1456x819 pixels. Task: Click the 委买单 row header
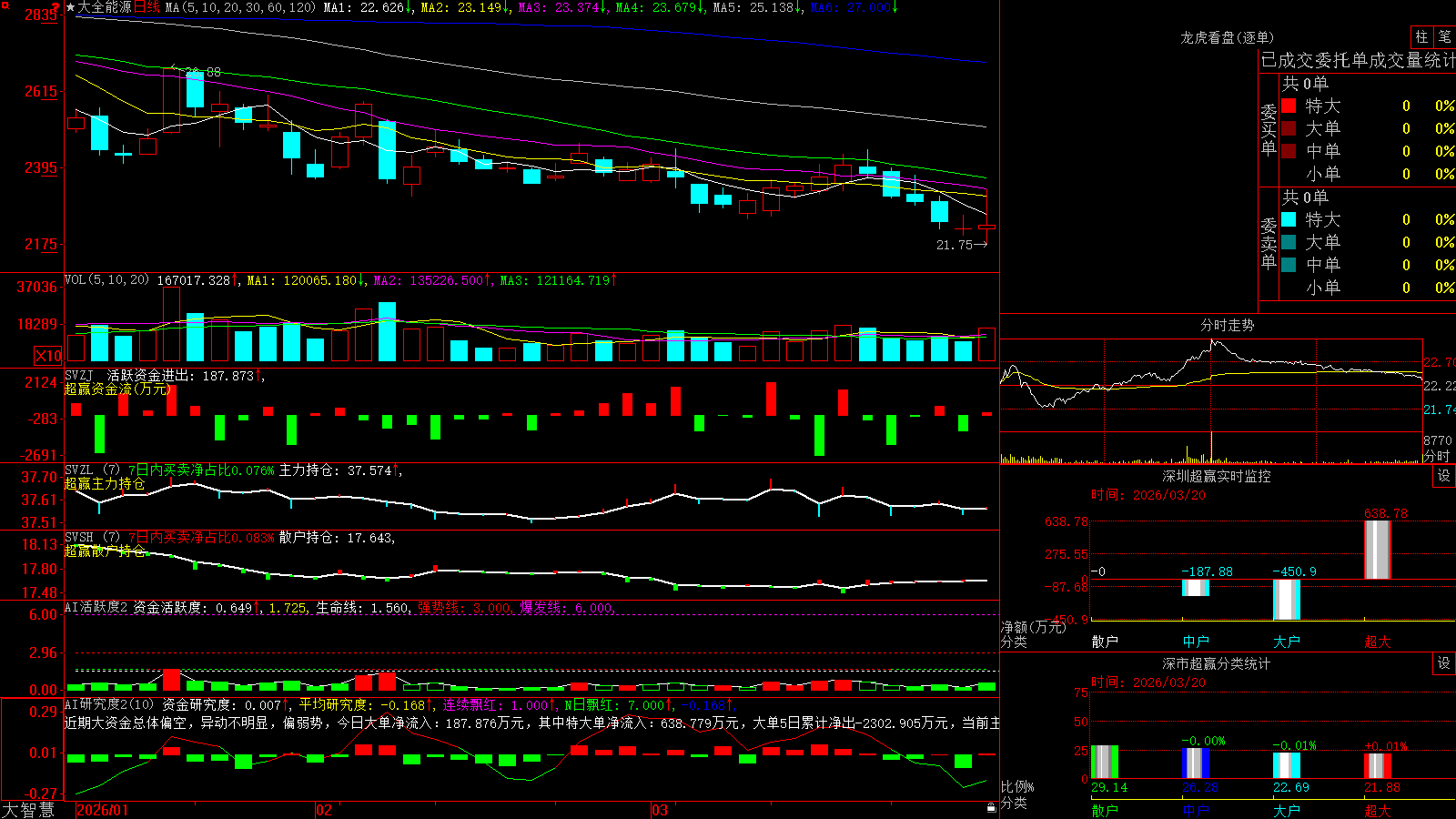1269,130
